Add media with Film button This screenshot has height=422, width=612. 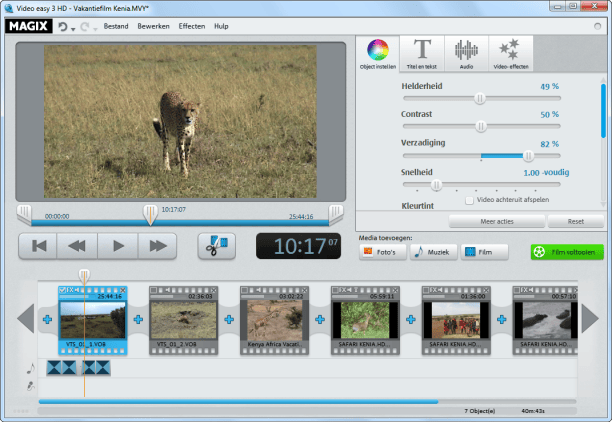pos(484,252)
